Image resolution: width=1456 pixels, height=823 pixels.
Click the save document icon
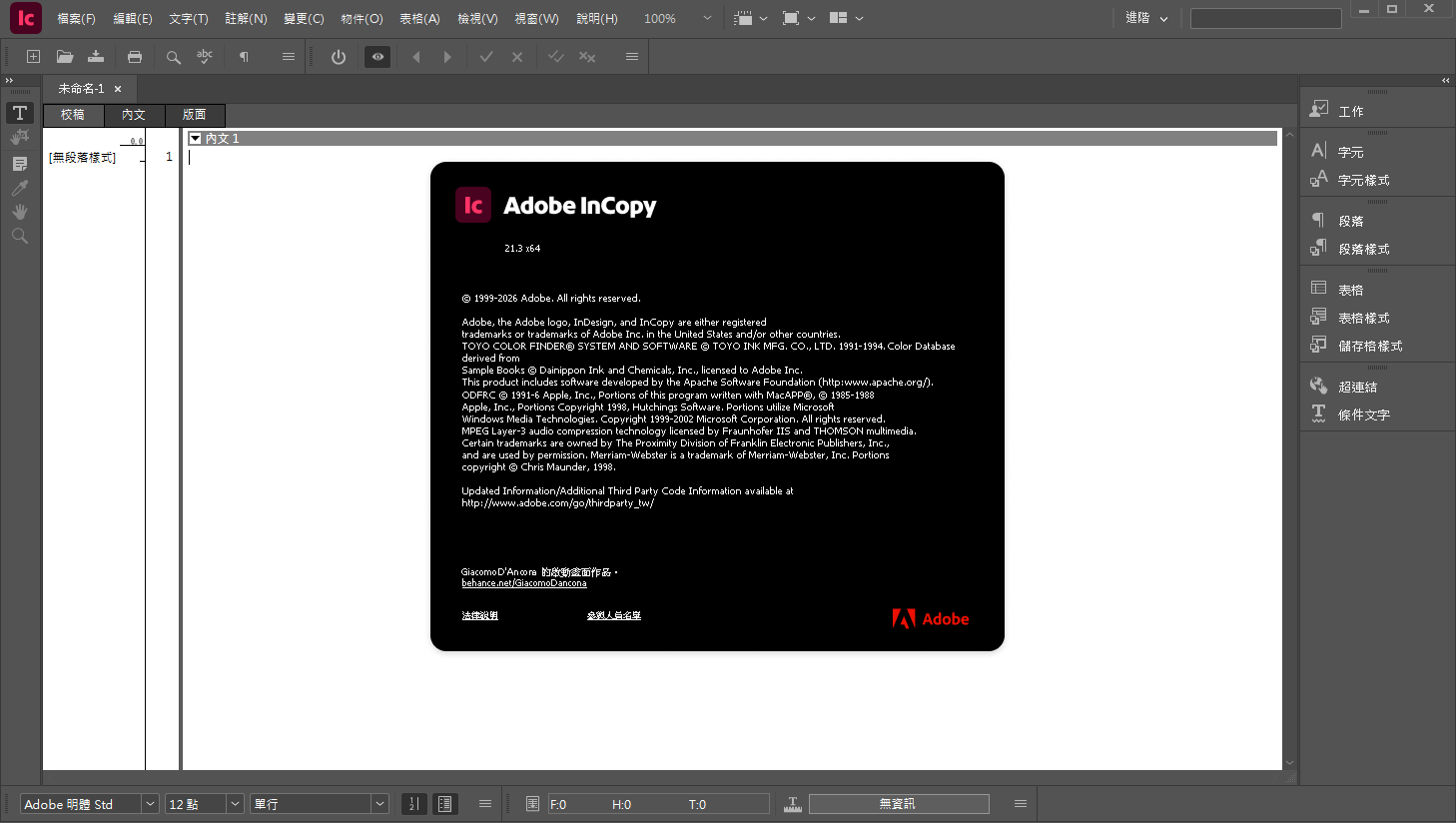96,57
